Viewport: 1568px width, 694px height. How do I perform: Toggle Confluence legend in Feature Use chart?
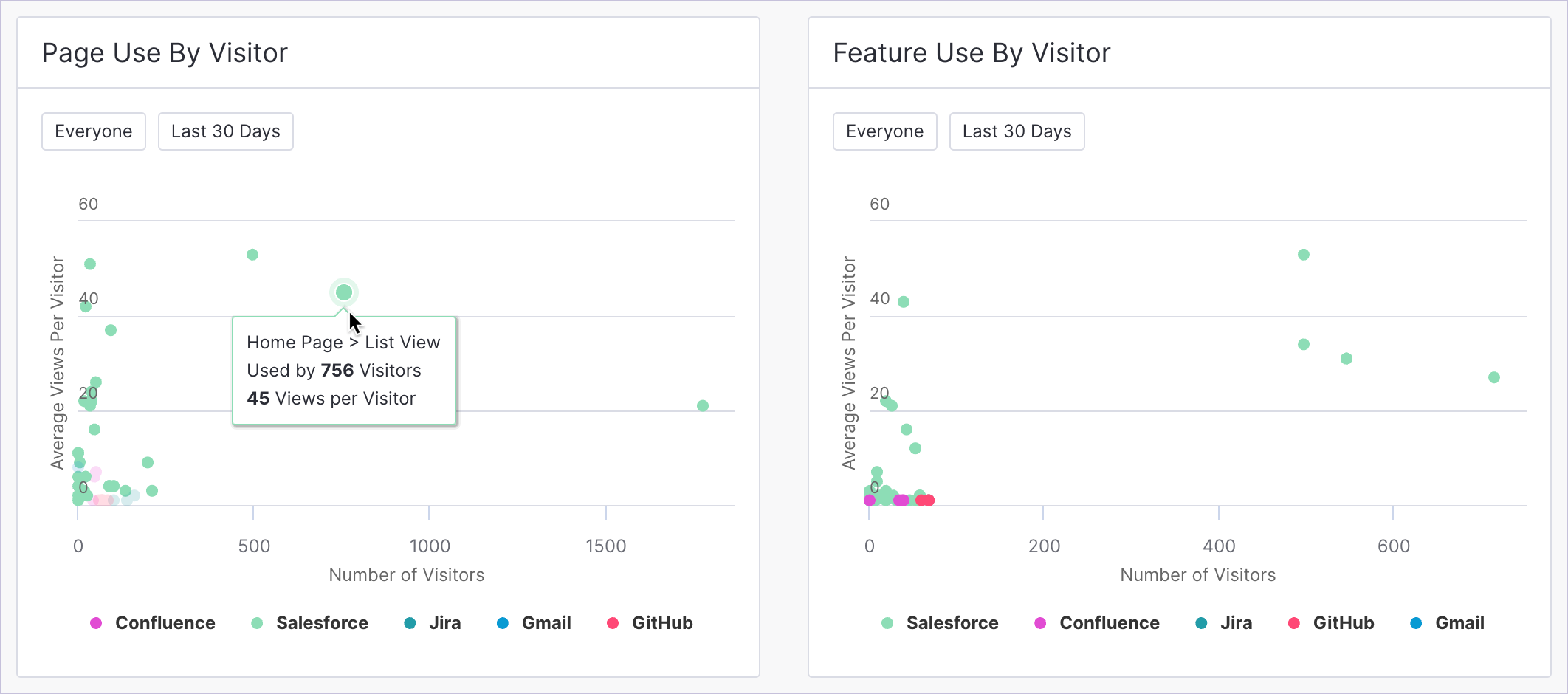pyautogui.click(x=1098, y=623)
